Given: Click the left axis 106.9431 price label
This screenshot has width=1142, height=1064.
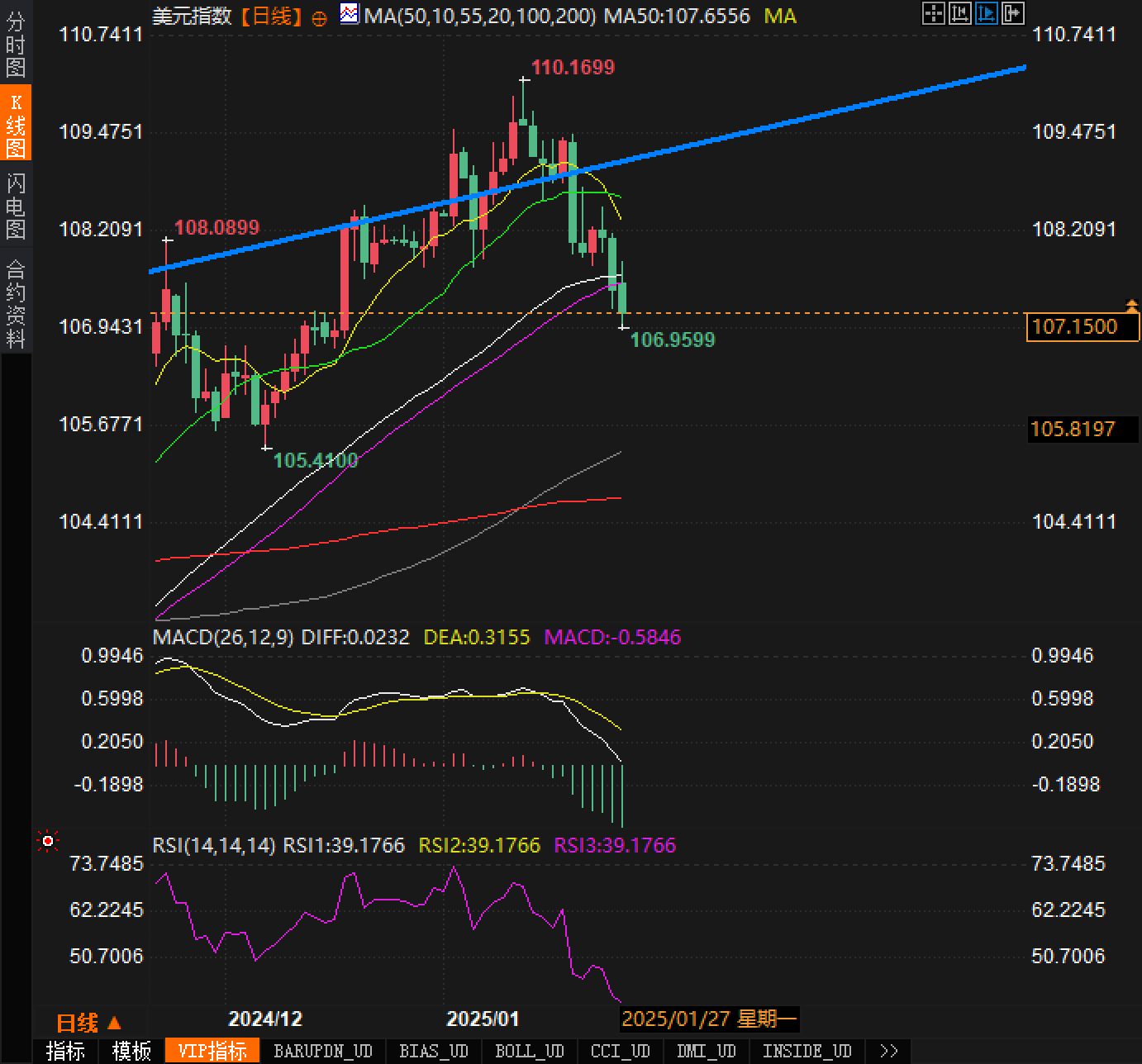Looking at the screenshot, I should click(x=101, y=326).
